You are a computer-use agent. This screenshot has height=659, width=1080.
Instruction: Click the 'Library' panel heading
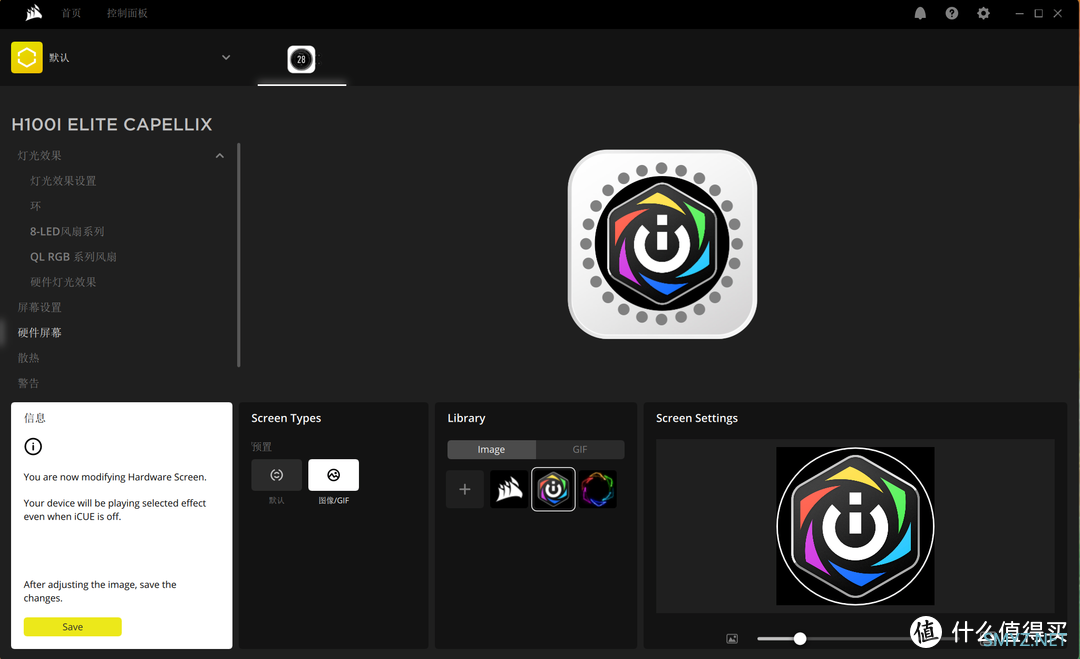[466, 418]
